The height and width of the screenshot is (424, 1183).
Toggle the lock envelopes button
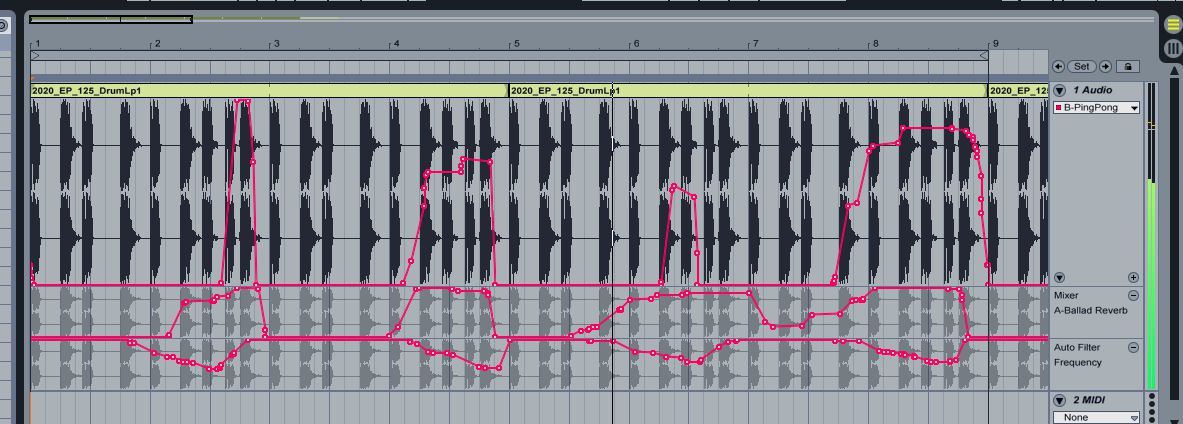[1127, 66]
